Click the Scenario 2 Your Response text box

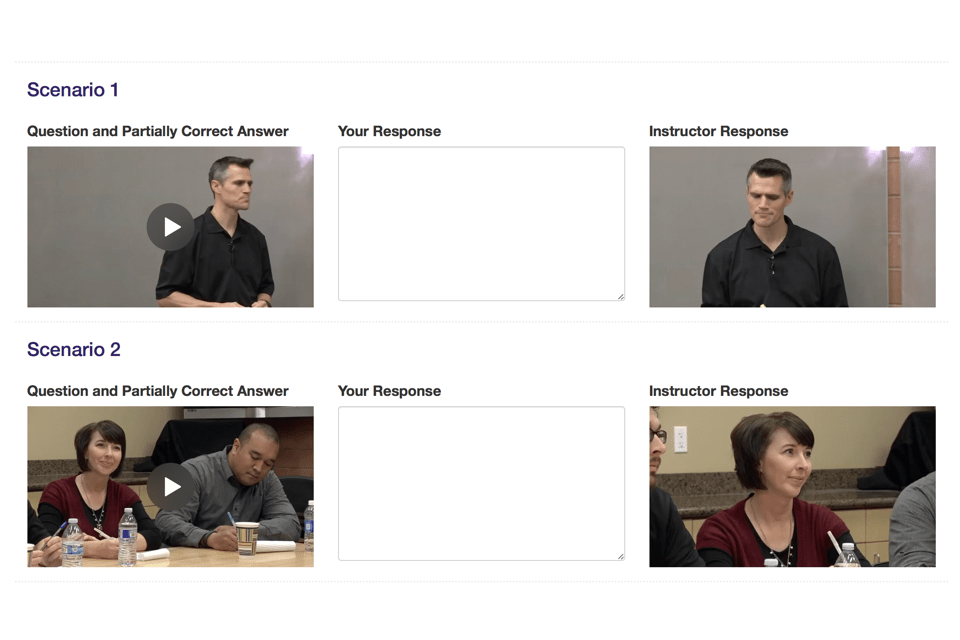pos(481,483)
